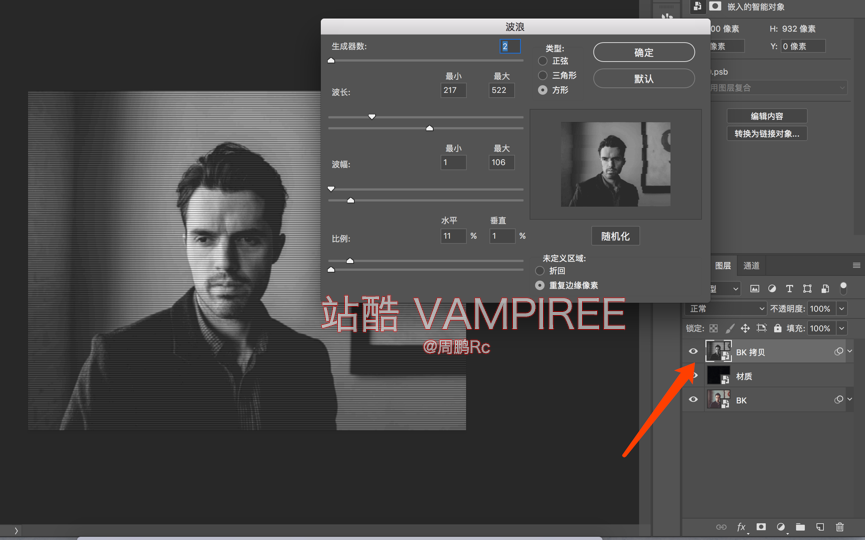This screenshot has width=865, height=540.
Task: Click 转换为链接对象... button
Action: (x=767, y=133)
